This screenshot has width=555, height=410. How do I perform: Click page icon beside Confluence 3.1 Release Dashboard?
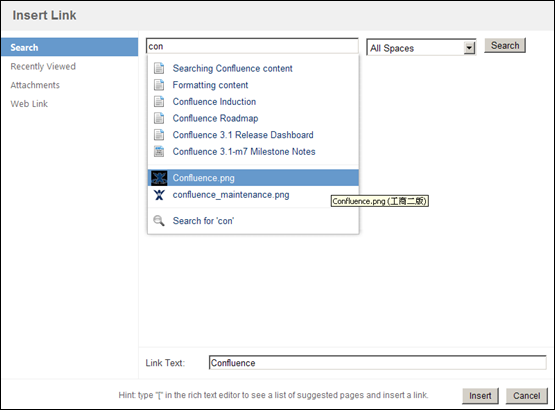pyautogui.click(x=159, y=135)
